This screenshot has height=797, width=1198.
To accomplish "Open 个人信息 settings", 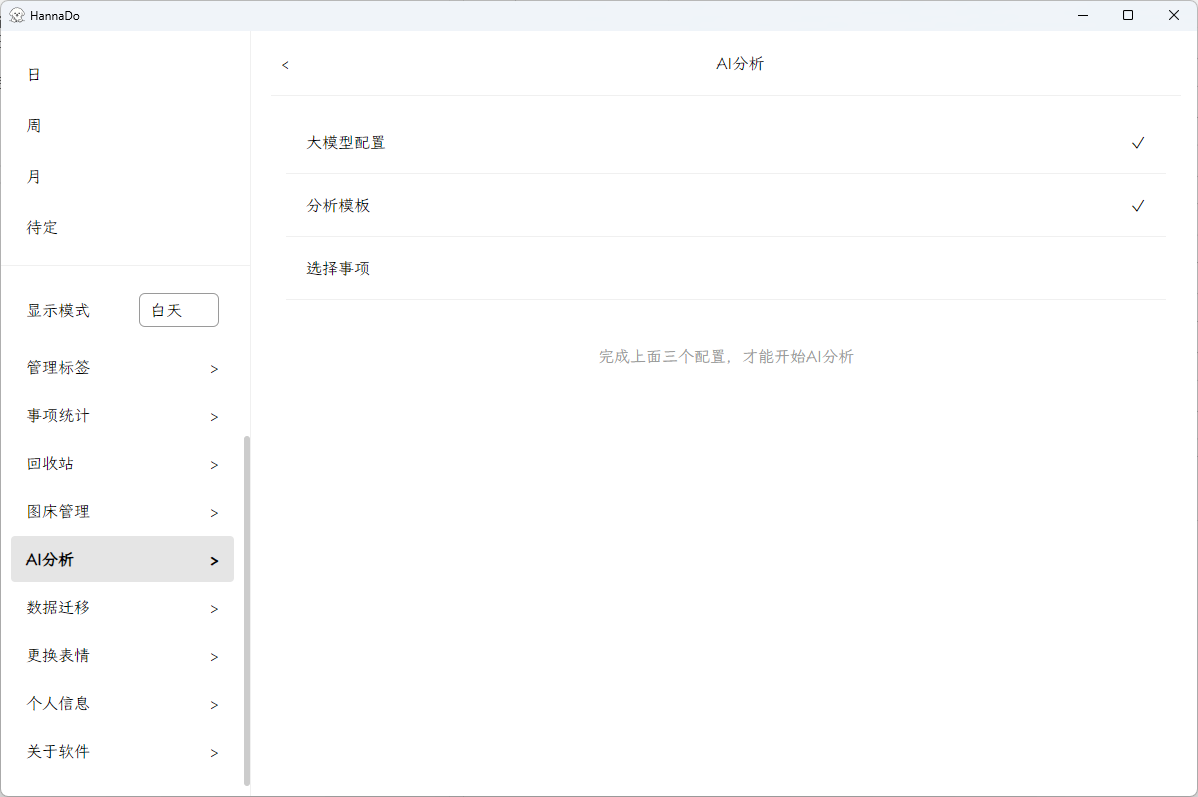I will 57,703.
